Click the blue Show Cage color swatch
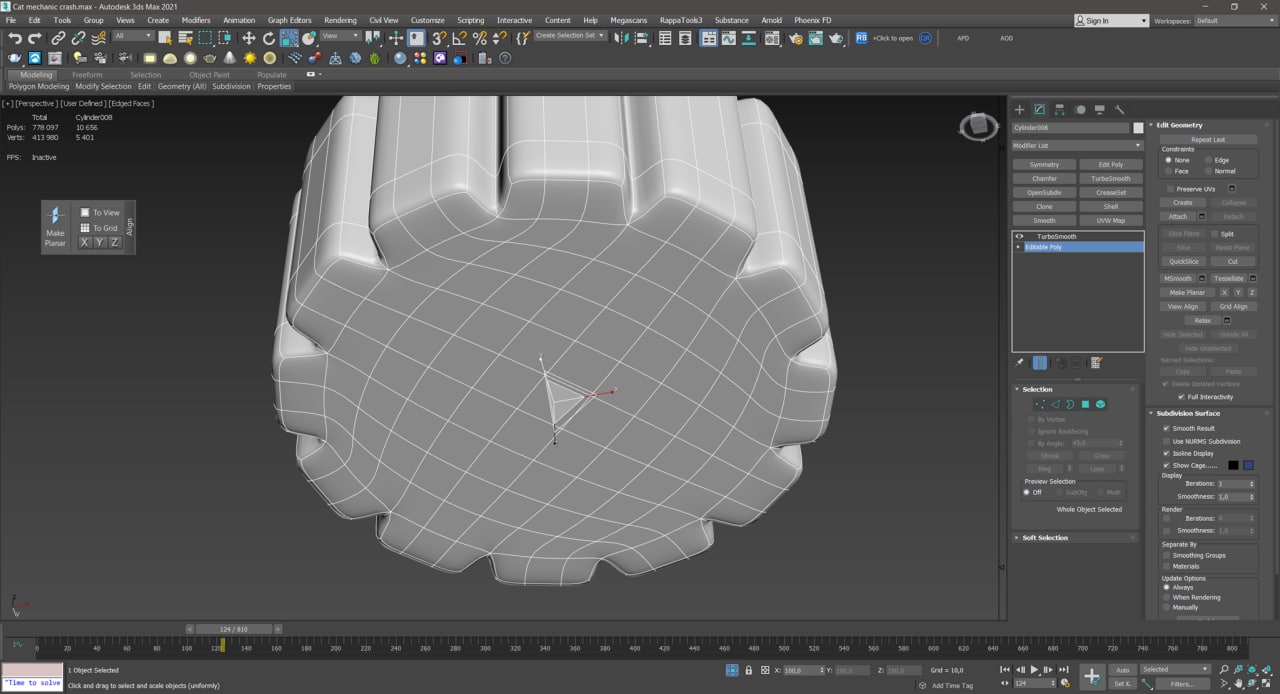Screen dimensions: 1280x694 [1248, 465]
